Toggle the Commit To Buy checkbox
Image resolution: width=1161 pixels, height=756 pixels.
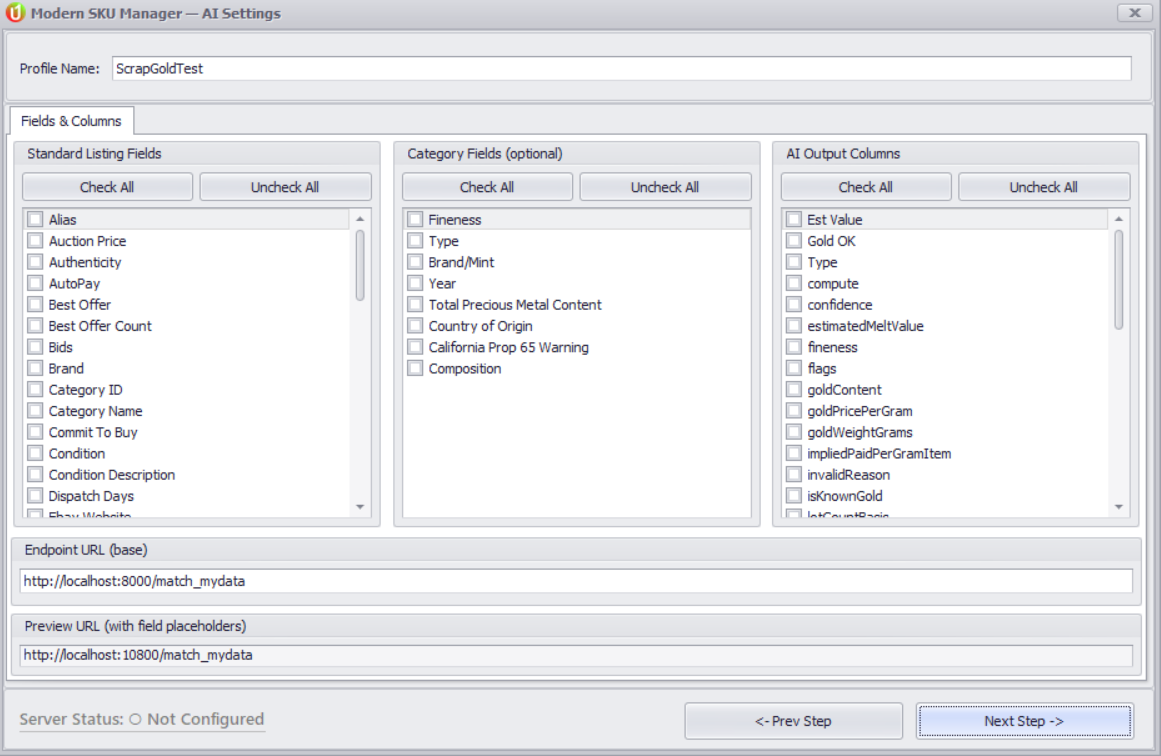pos(36,432)
